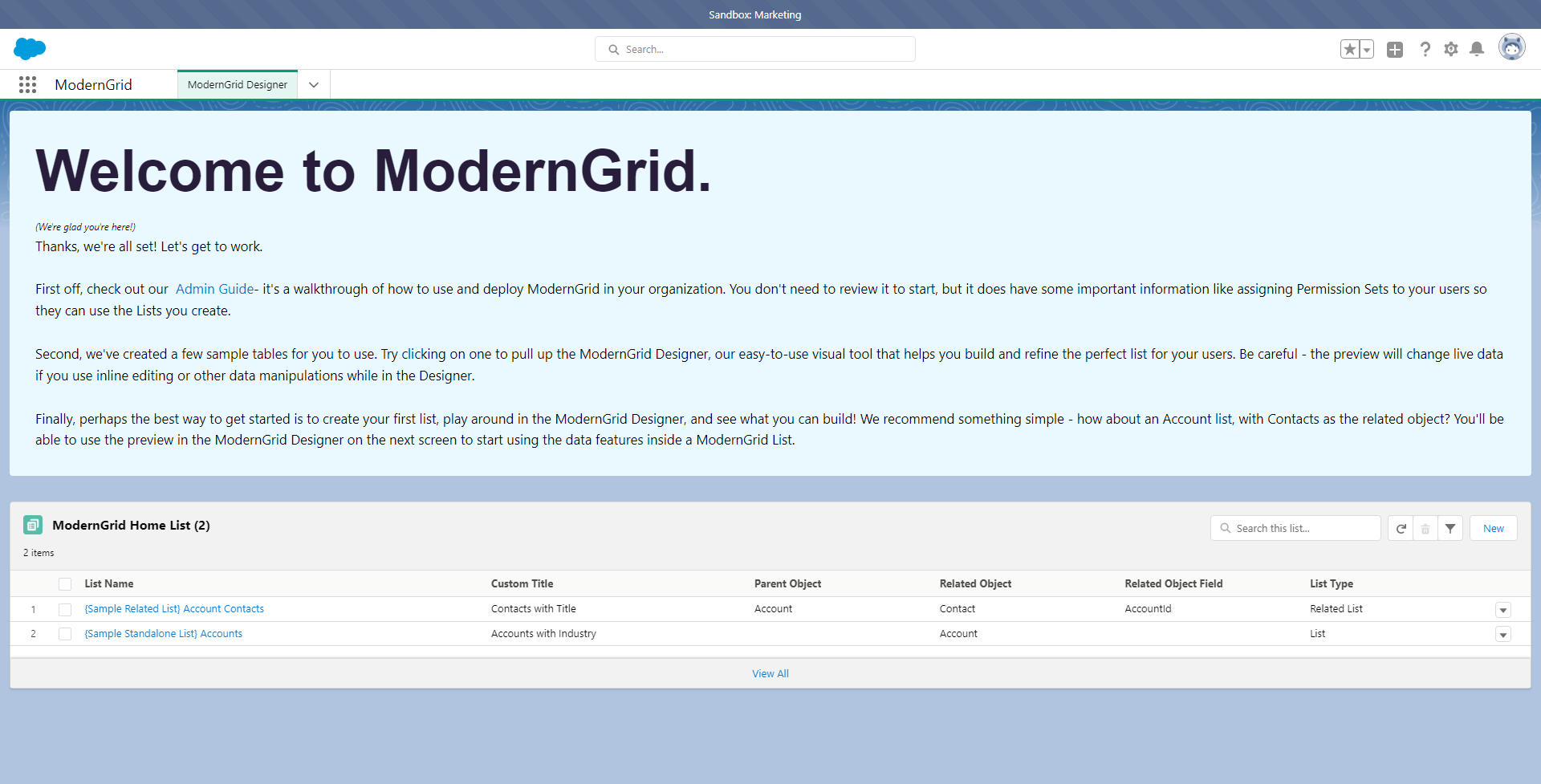Click the delete trash icon
Screen dimensions: 1541x784
coord(1425,528)
